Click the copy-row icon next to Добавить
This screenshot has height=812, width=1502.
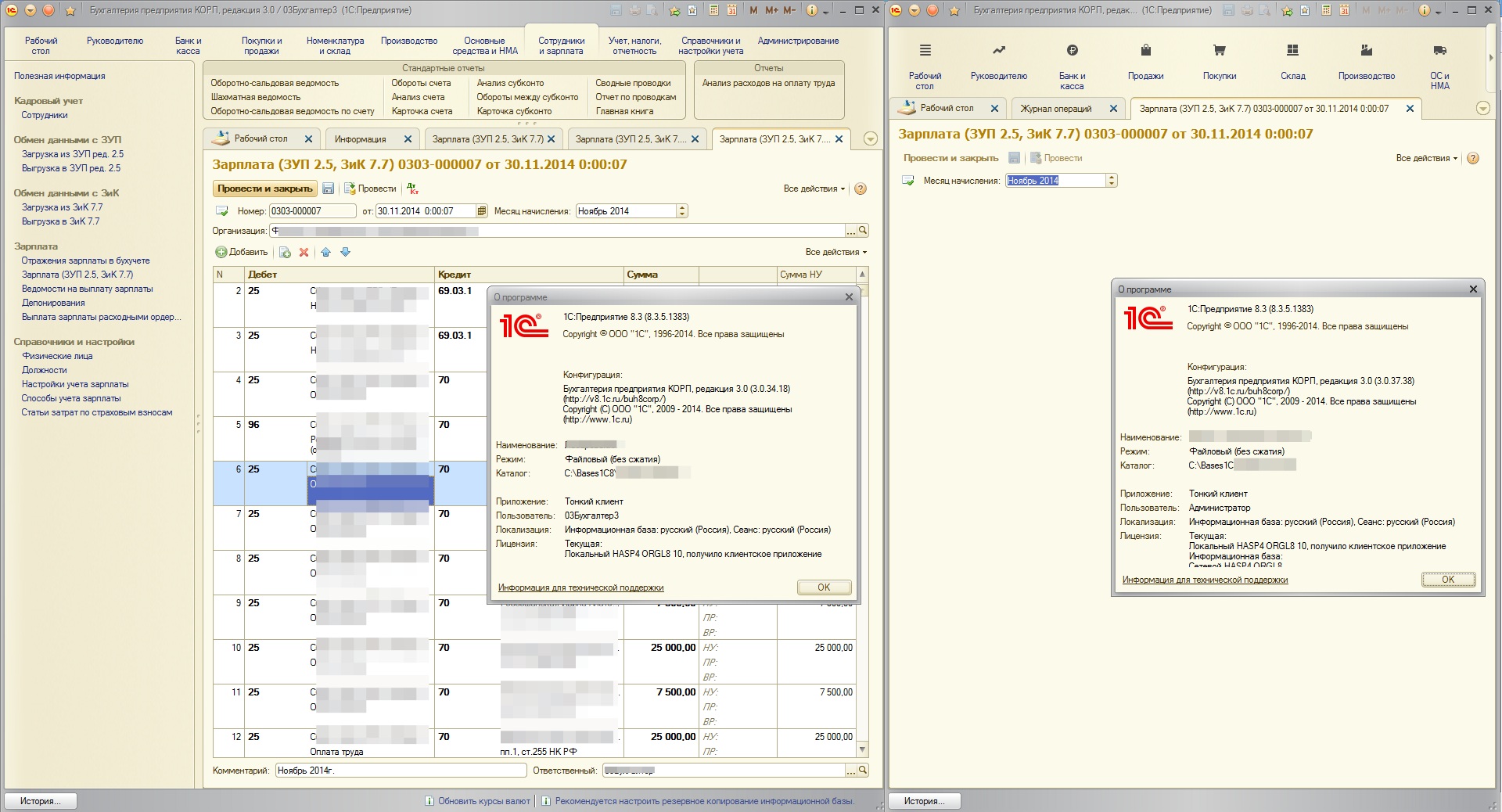pyautogui.click(x=285, y=252)
